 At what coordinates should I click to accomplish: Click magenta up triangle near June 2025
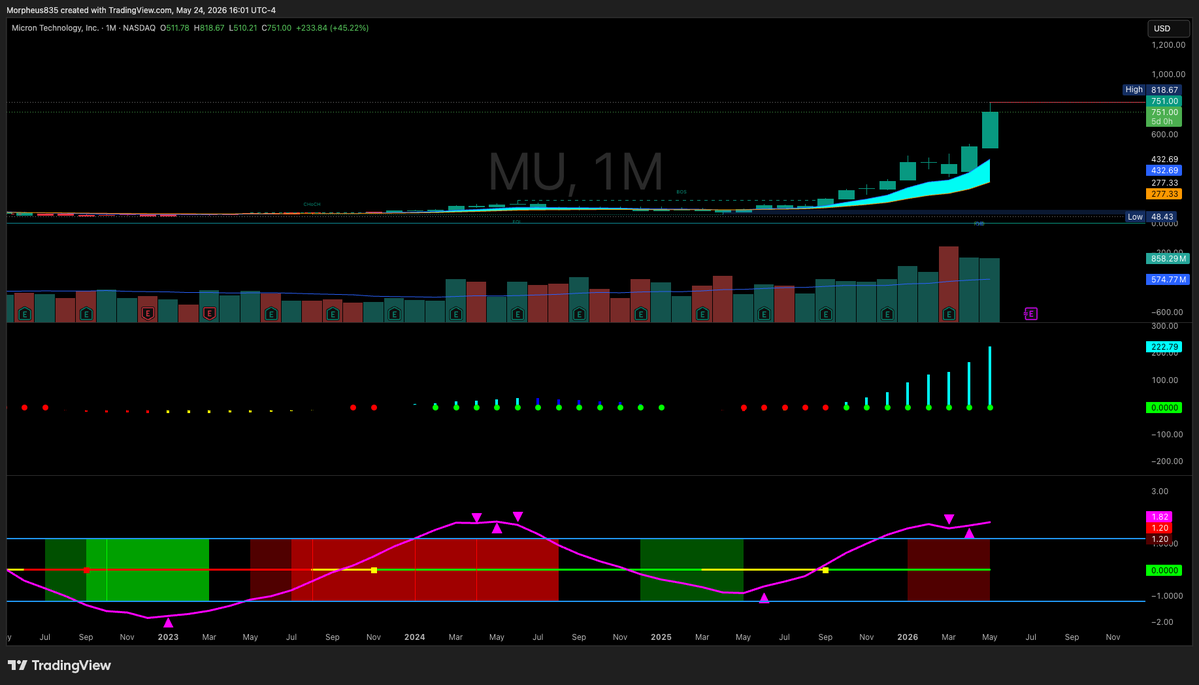click(x=764, y=598)
